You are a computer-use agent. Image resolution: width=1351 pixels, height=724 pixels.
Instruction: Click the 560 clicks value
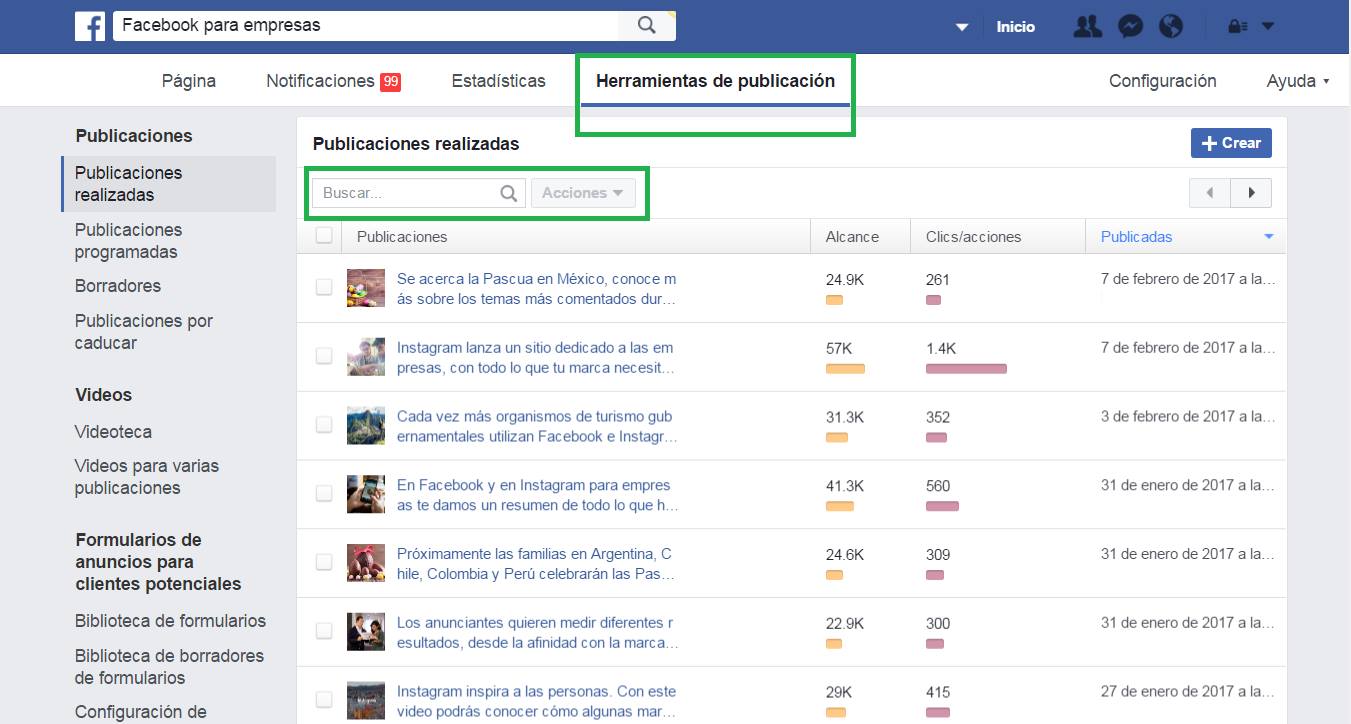click(938, 486)
